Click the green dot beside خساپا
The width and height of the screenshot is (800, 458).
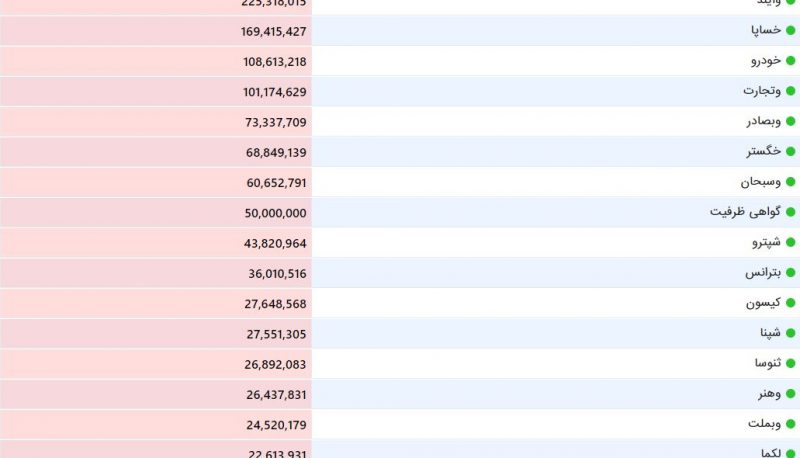(x=791, y=31)
